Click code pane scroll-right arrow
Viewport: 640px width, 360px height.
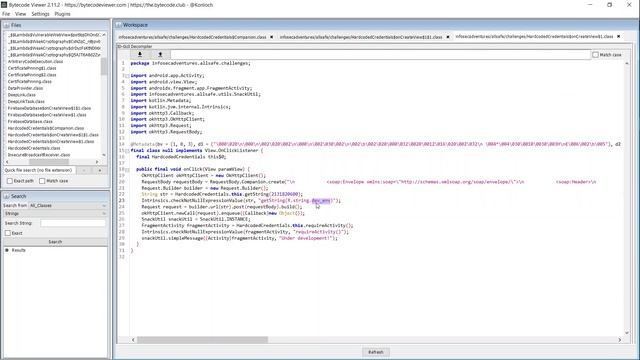619,340
